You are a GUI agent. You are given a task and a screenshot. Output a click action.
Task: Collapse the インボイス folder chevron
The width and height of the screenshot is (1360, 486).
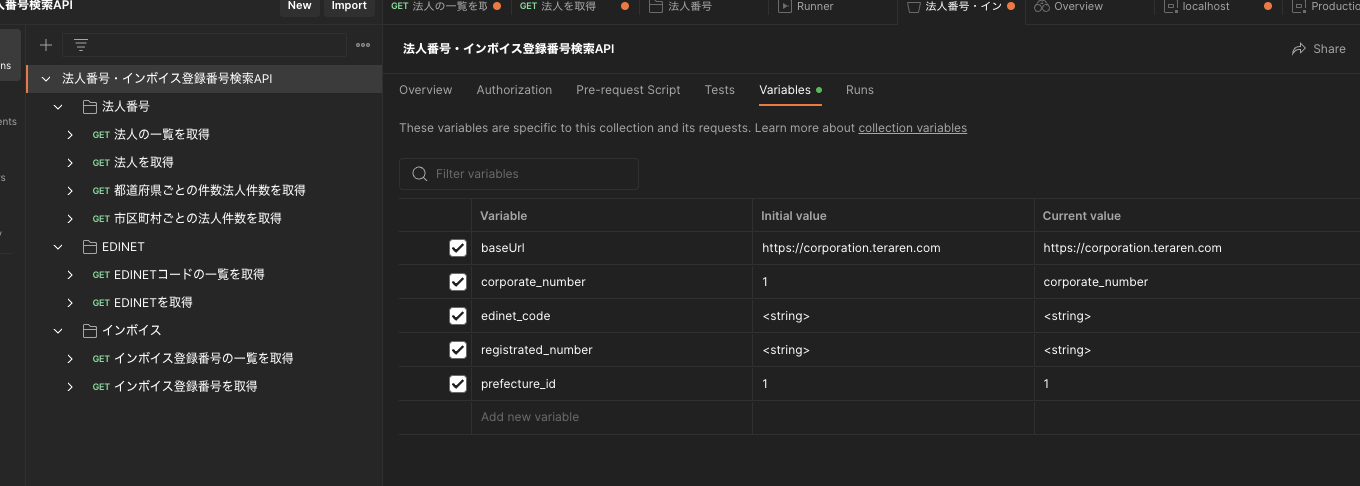58,330
